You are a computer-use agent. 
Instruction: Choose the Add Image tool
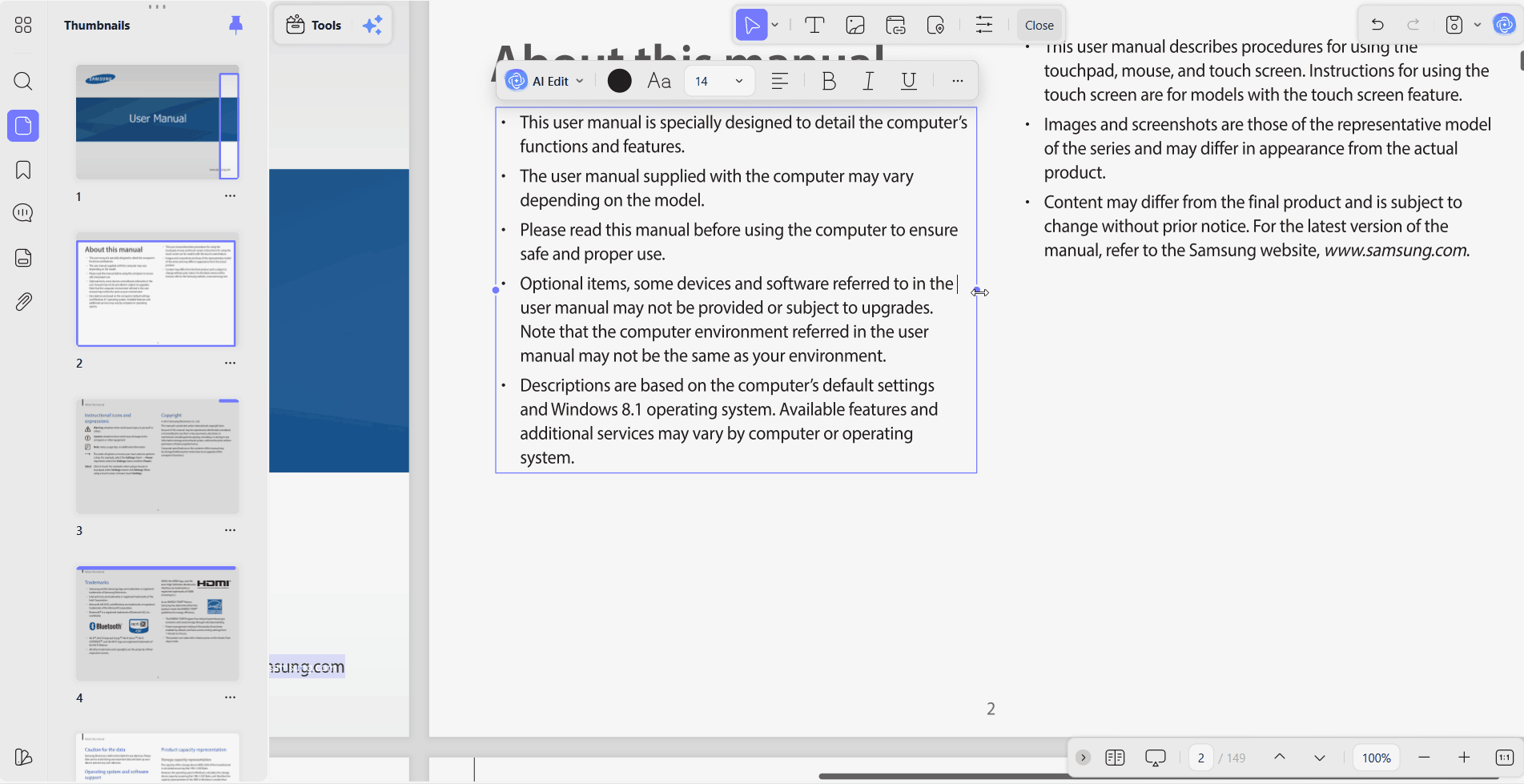(855, 26)
